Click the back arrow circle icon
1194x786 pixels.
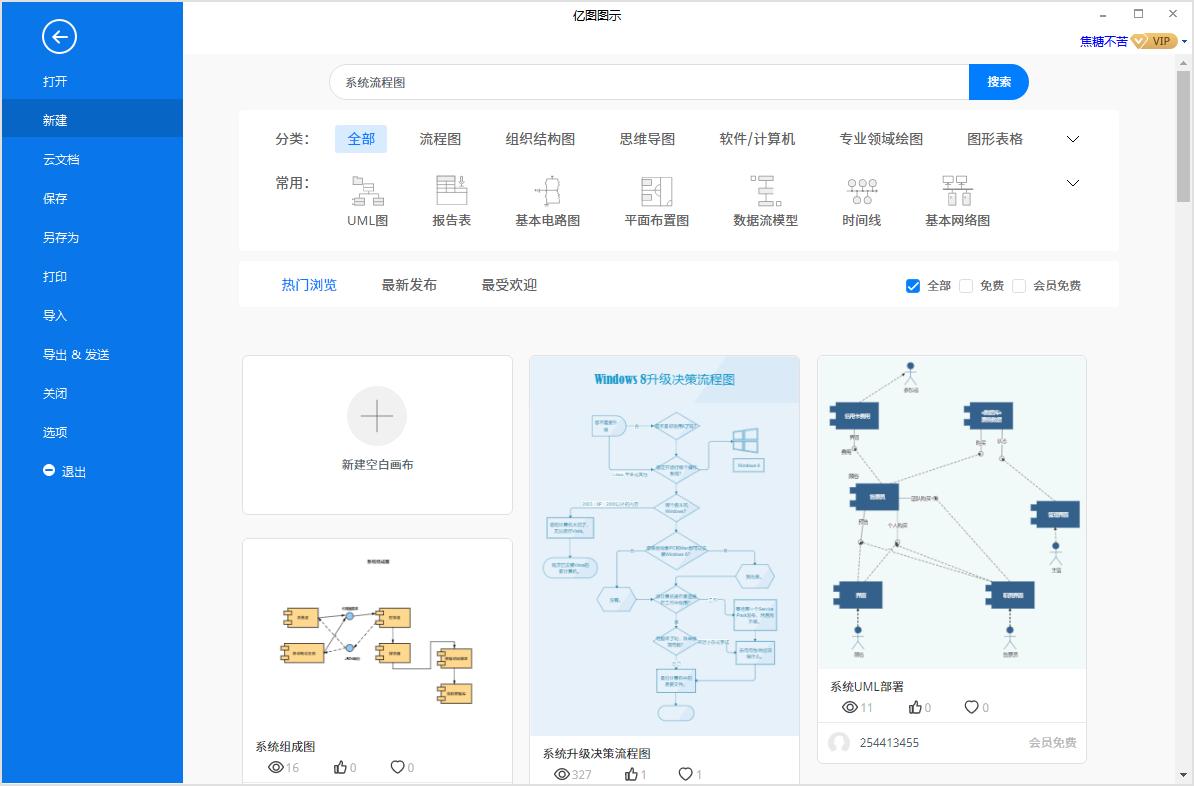click(x=60, y=37)
